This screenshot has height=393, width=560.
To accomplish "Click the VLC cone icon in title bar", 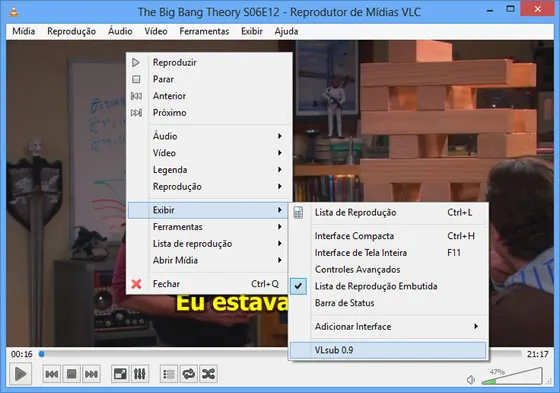I will point(14,11).
